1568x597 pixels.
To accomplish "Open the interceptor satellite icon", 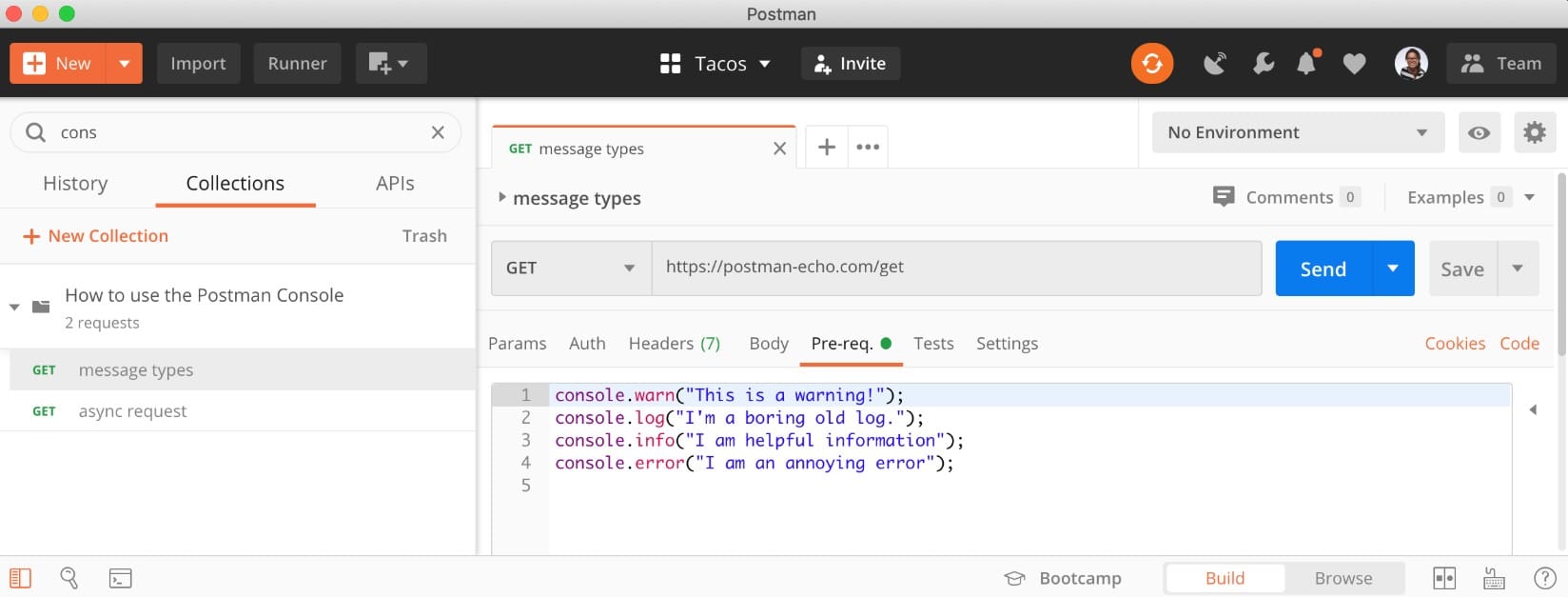I will tap(1215, 64).
